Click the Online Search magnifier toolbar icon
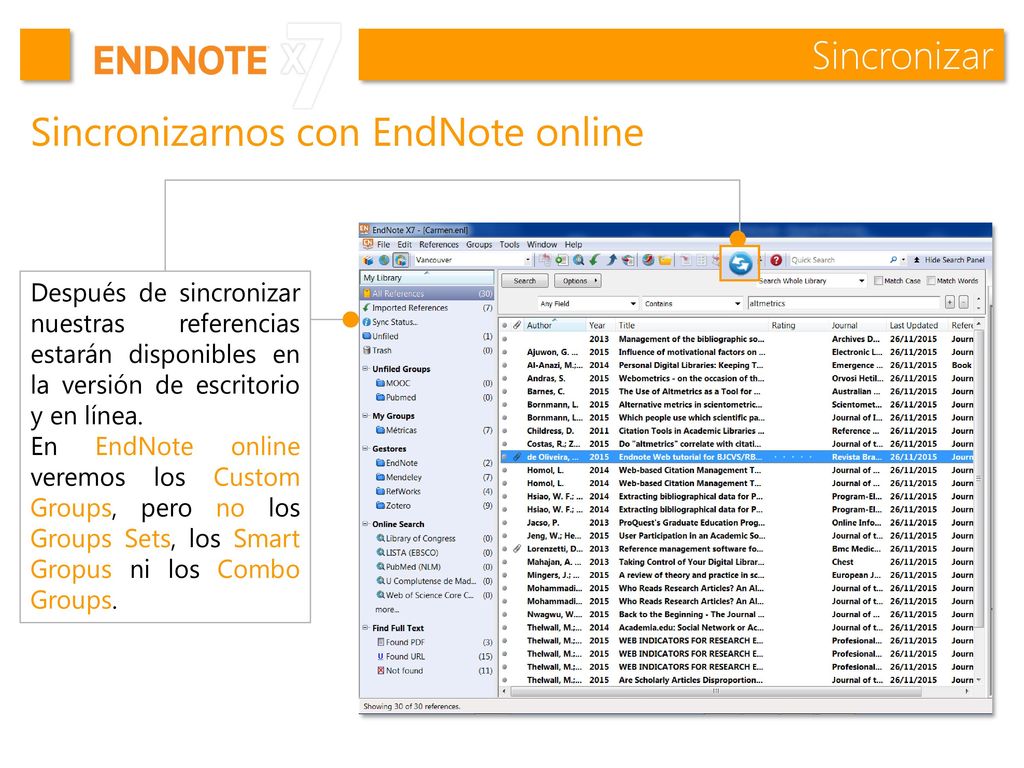The height and width of the screenshot is (768, 1024). pyautogui.click(x=579, y=260)
